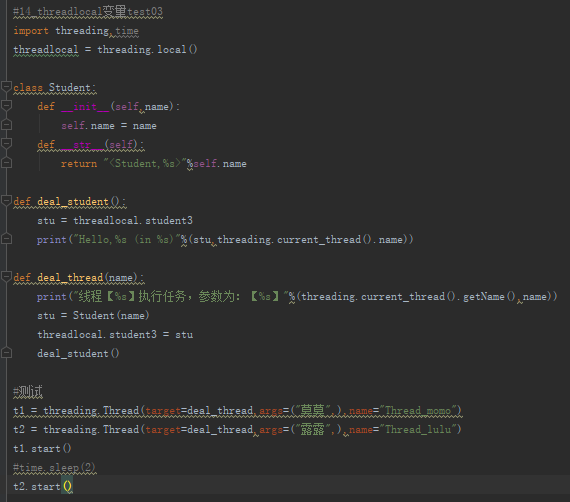Collapse the class Student fold marker
This screenshot has height=502, width=570.
pos(6,87)
